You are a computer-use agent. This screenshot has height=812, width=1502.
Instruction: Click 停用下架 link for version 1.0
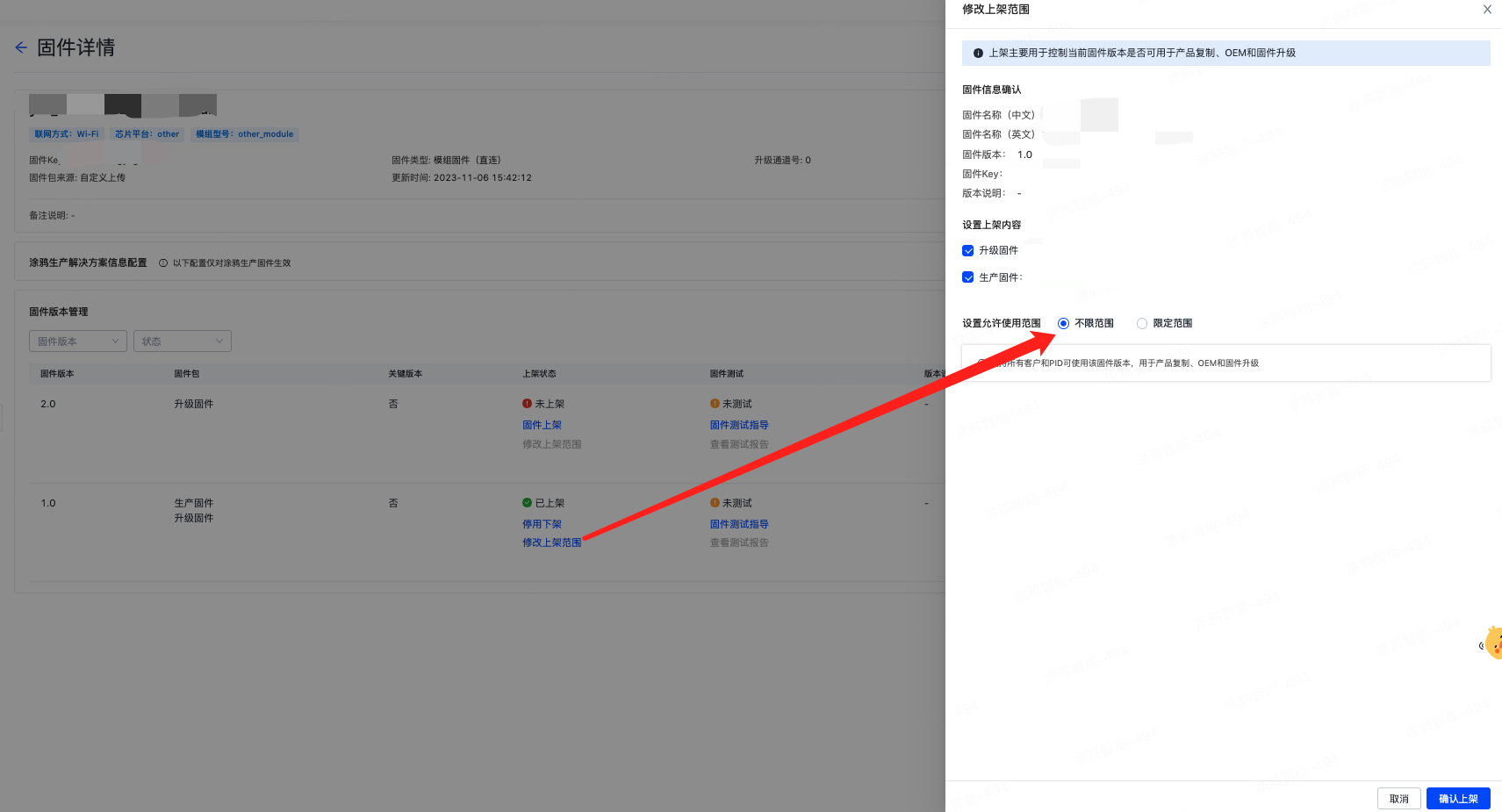click(x=542, y=524)
